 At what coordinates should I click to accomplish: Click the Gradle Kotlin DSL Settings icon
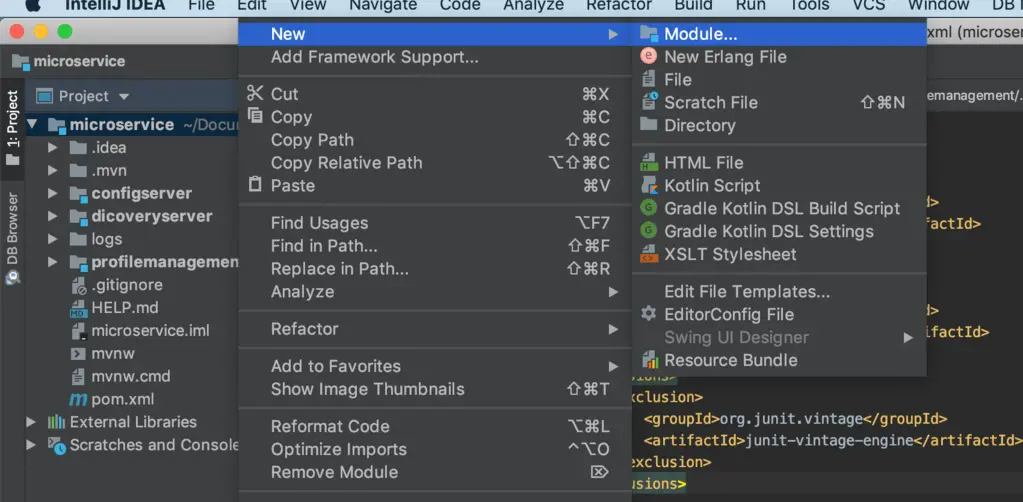(649, 231)
